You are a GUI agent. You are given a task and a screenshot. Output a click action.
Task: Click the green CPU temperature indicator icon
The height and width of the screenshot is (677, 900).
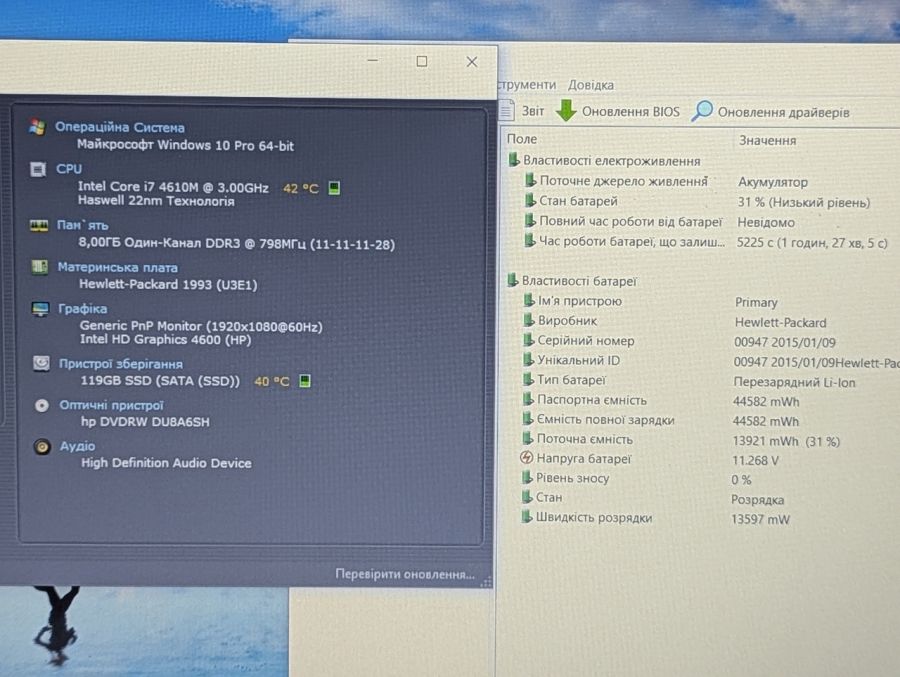(x=334, y=188)
